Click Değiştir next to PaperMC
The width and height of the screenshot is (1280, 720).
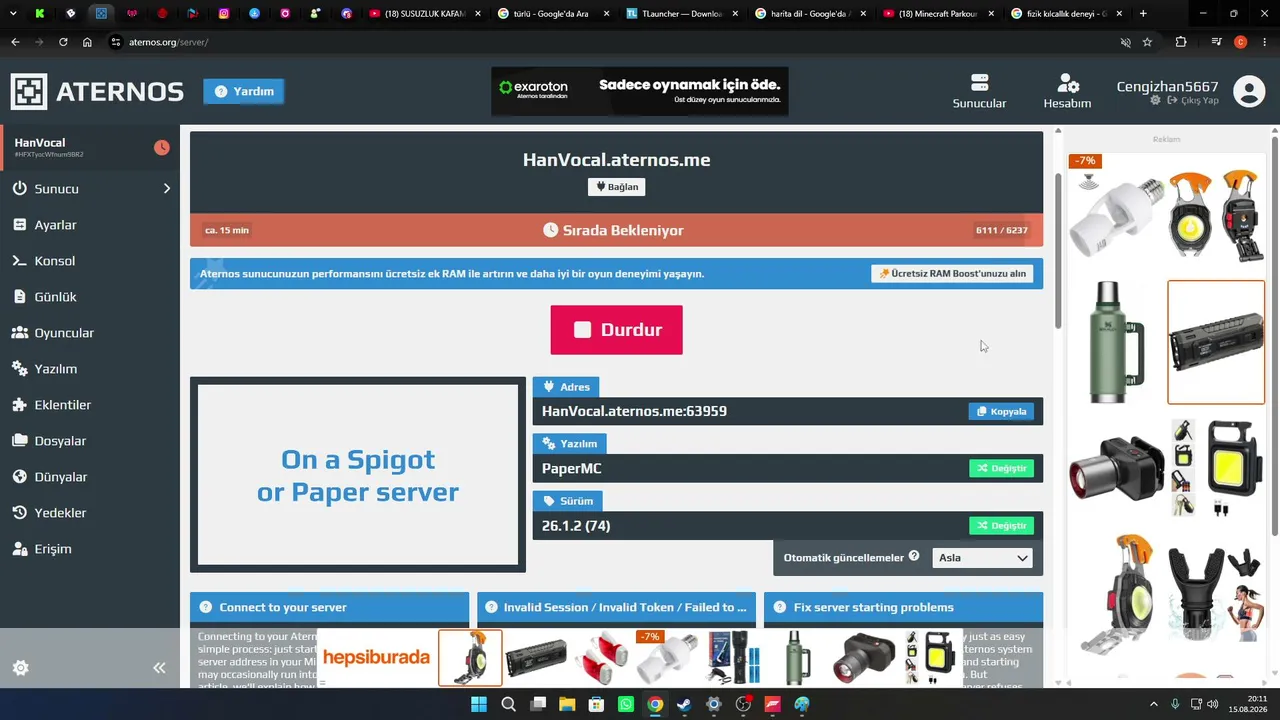click(1001, 468)
